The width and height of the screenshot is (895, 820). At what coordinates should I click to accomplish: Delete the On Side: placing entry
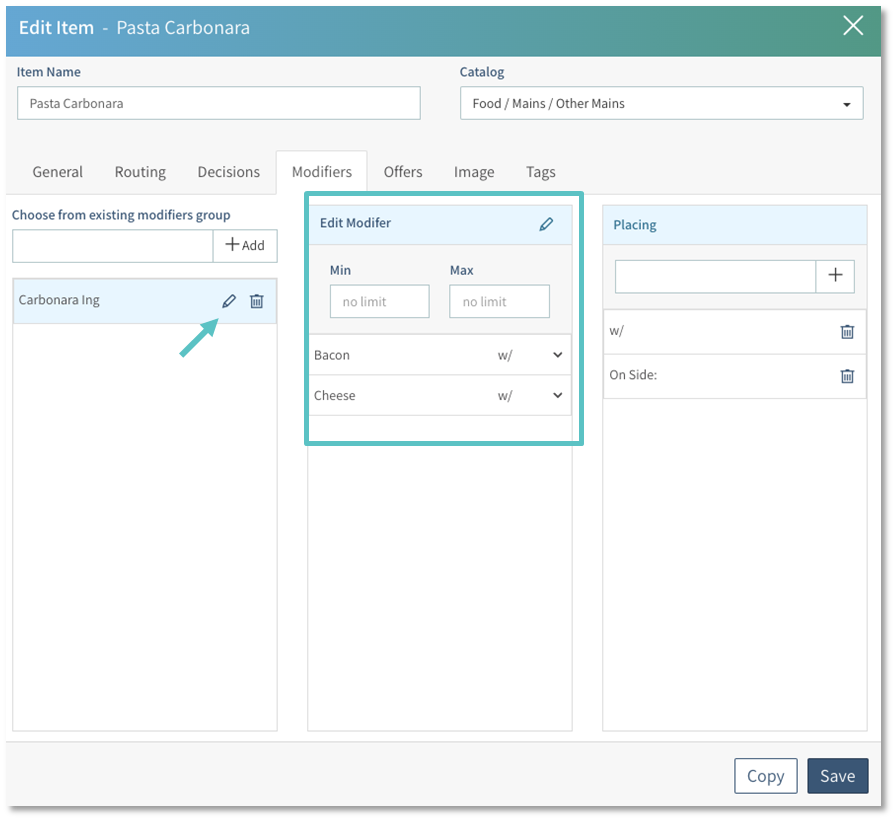pyautogui.click(x=847, y=376)
